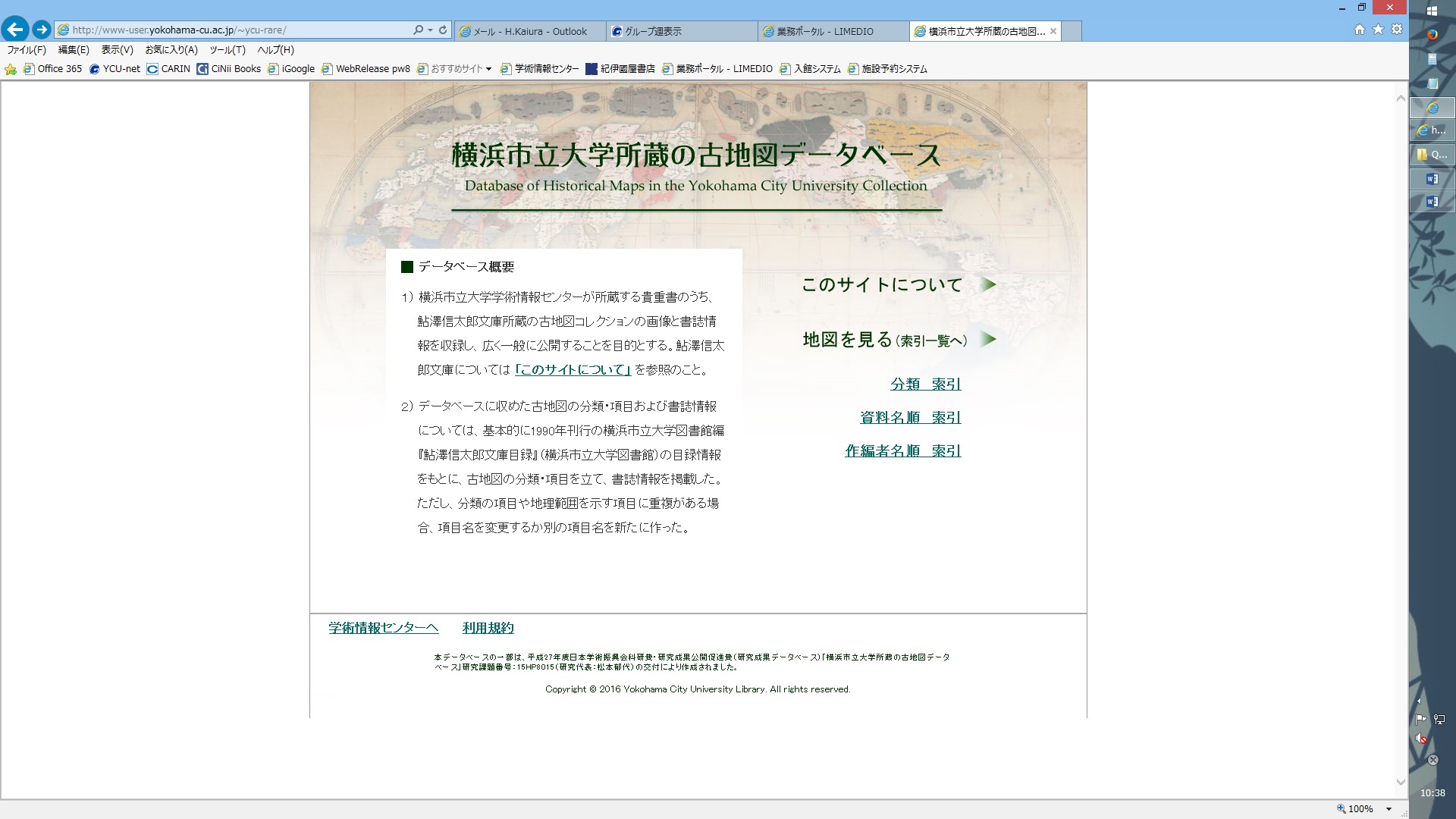Open 学術情報センター favorite shortcut
The image size is (1456, 819).
(540, 68)
